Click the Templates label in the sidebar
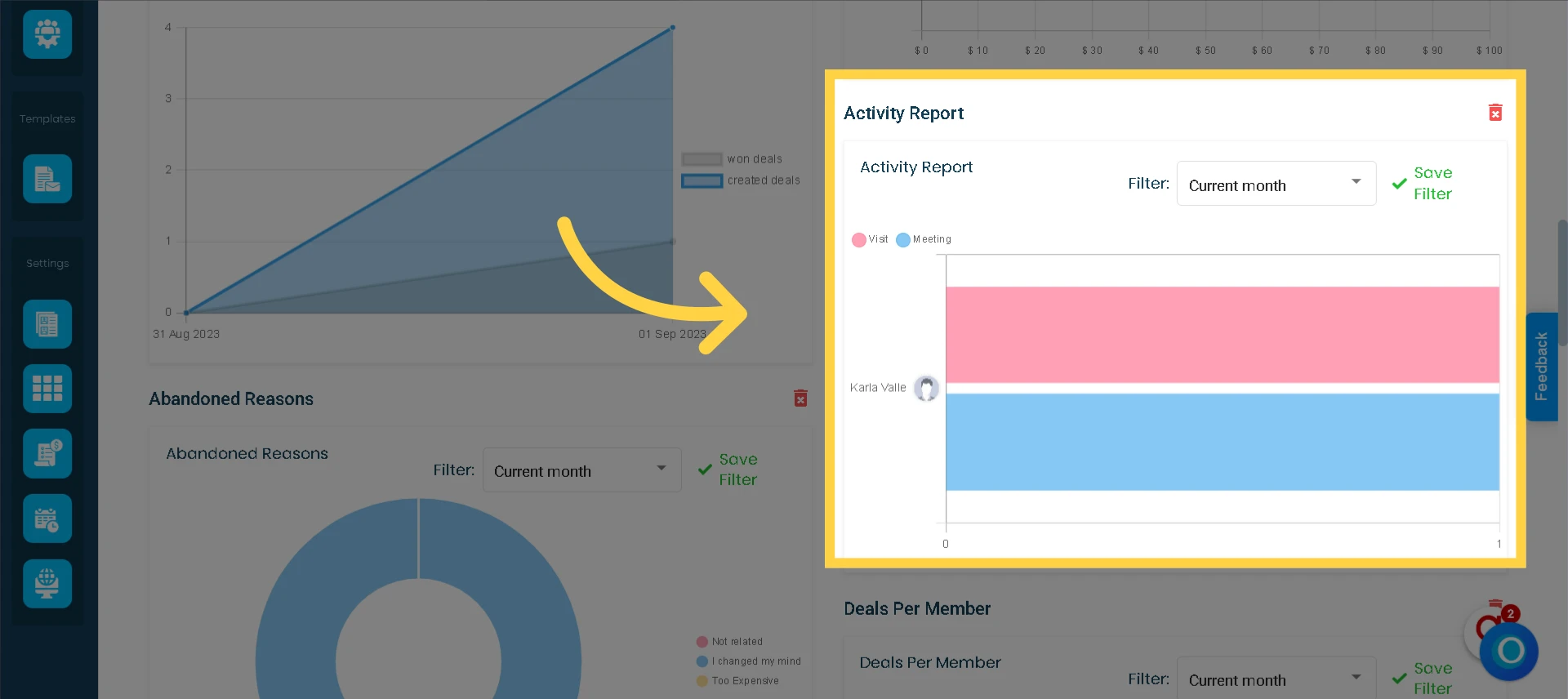This screenshot has width=1568, height=699. coord(47,119)
